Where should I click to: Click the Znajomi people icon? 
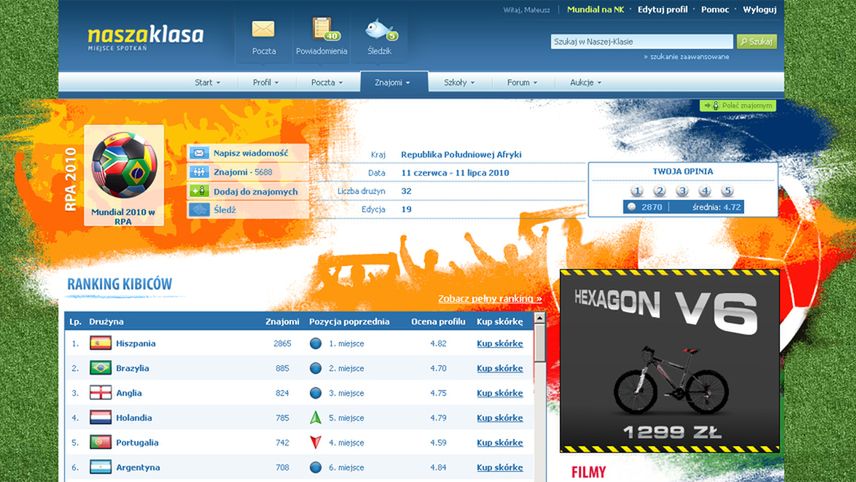coord(199,172)
